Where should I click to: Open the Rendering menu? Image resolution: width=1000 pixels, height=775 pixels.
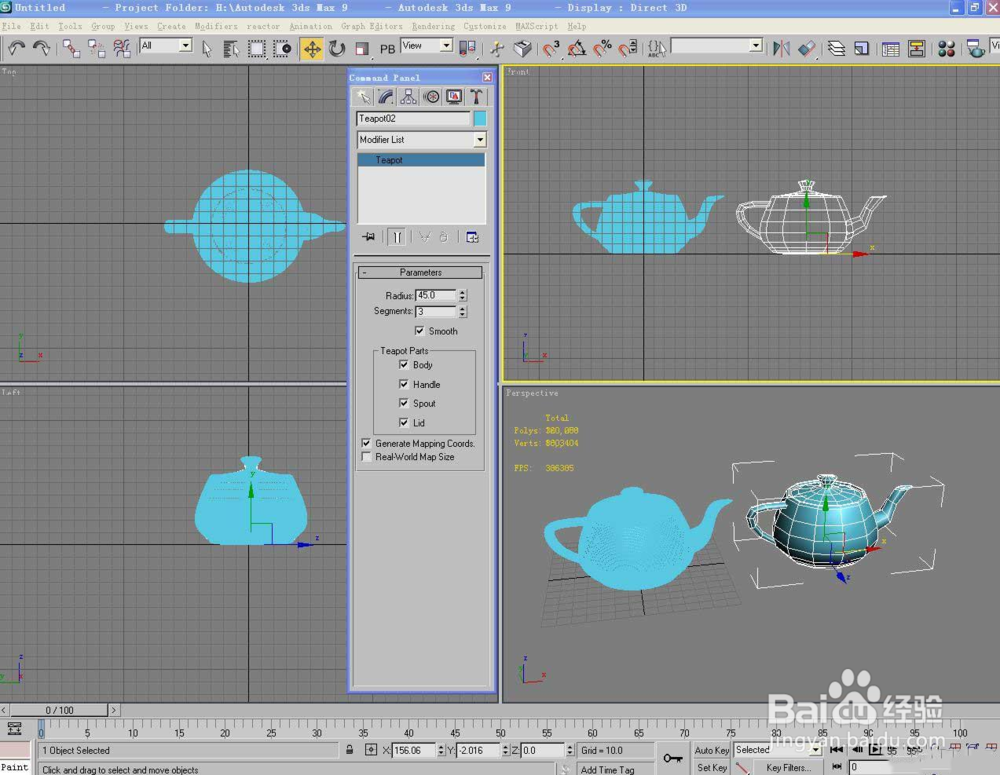click(x=433, y=26)
